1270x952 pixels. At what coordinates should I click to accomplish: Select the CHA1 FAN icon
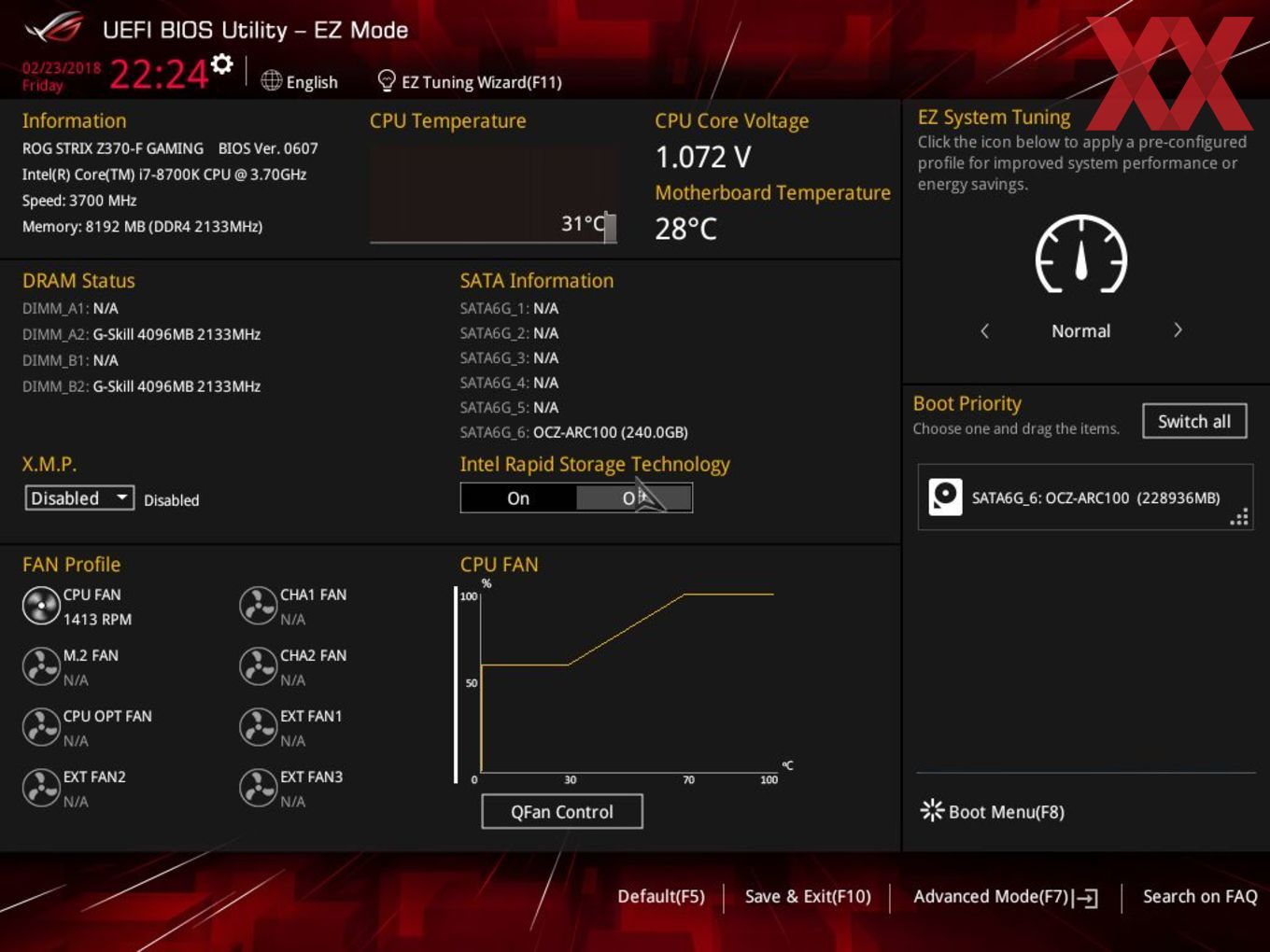tap(258, 606)
